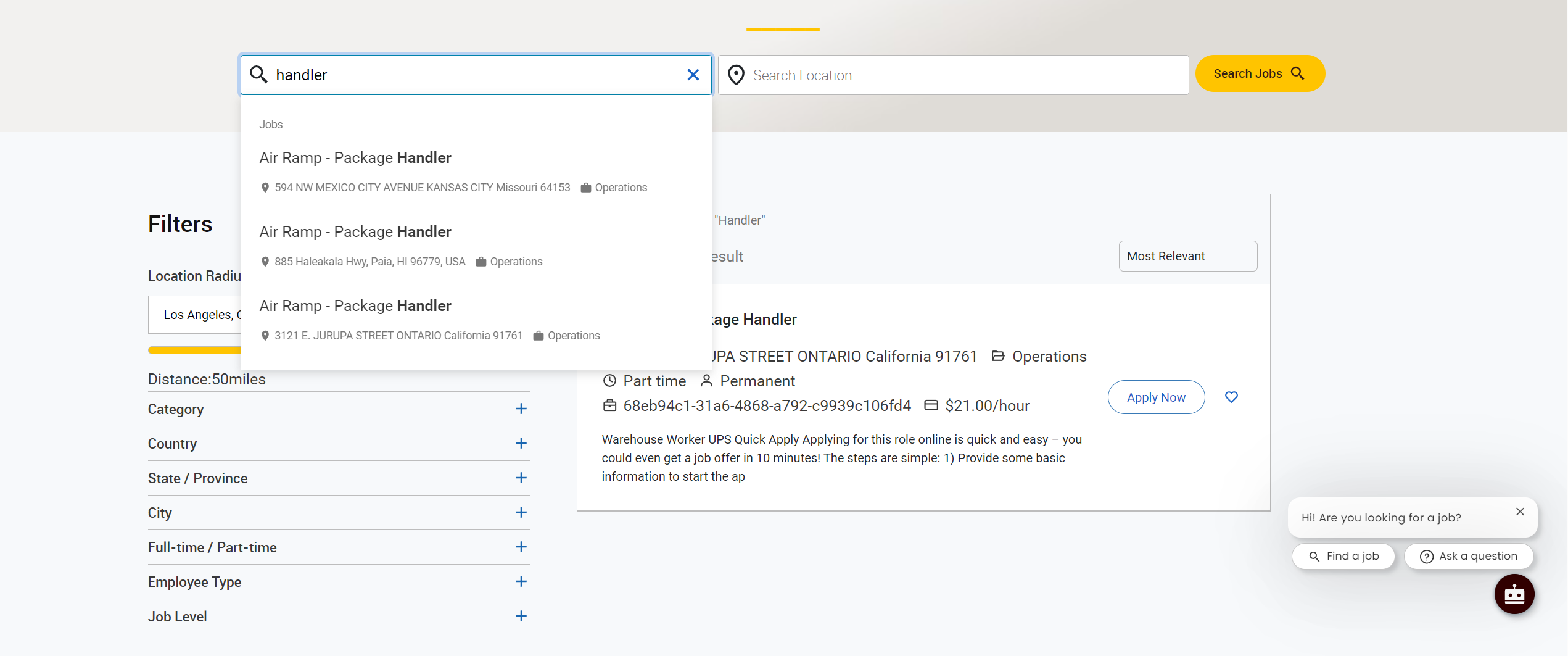Click the 594 NW Mexico City Avenue address
Image resolution: width=1568 pixels, height=656 pixels.
coord(423,188)
